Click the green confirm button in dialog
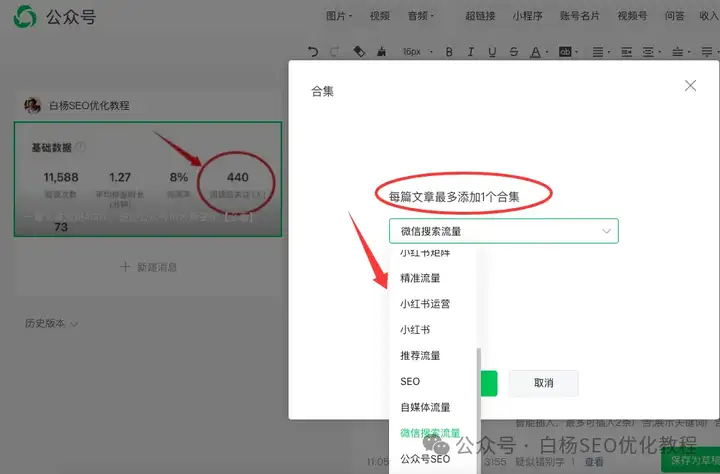 (x=489, y=383)
